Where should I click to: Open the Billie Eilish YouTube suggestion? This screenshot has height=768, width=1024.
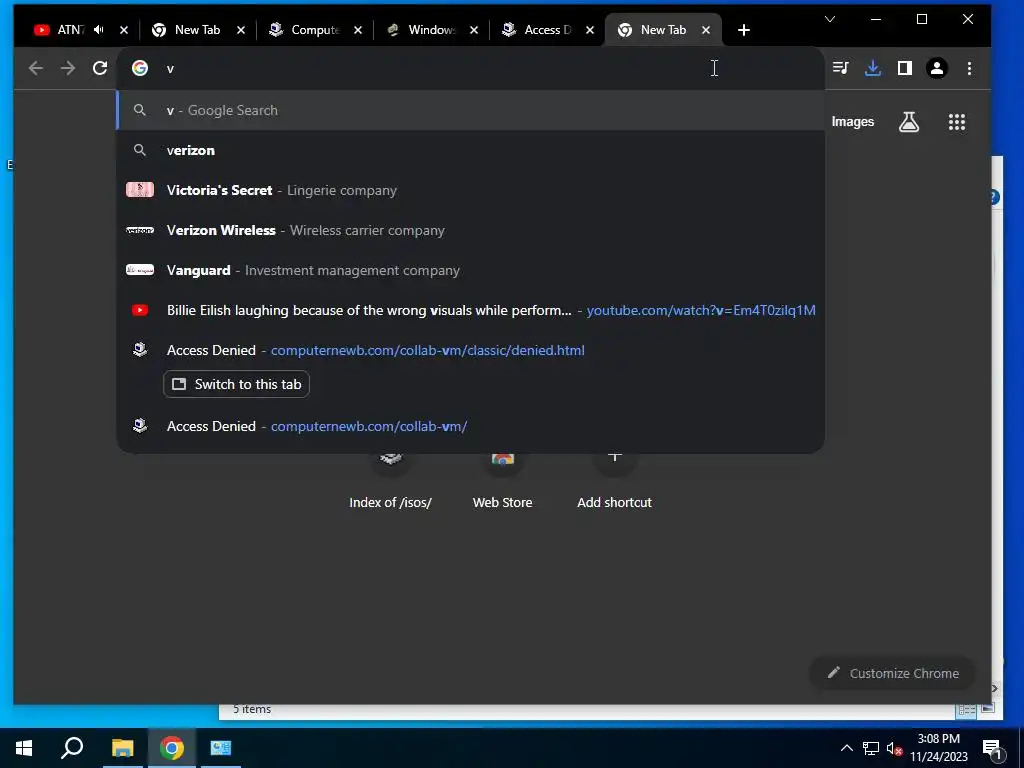(x=470, y=310)
